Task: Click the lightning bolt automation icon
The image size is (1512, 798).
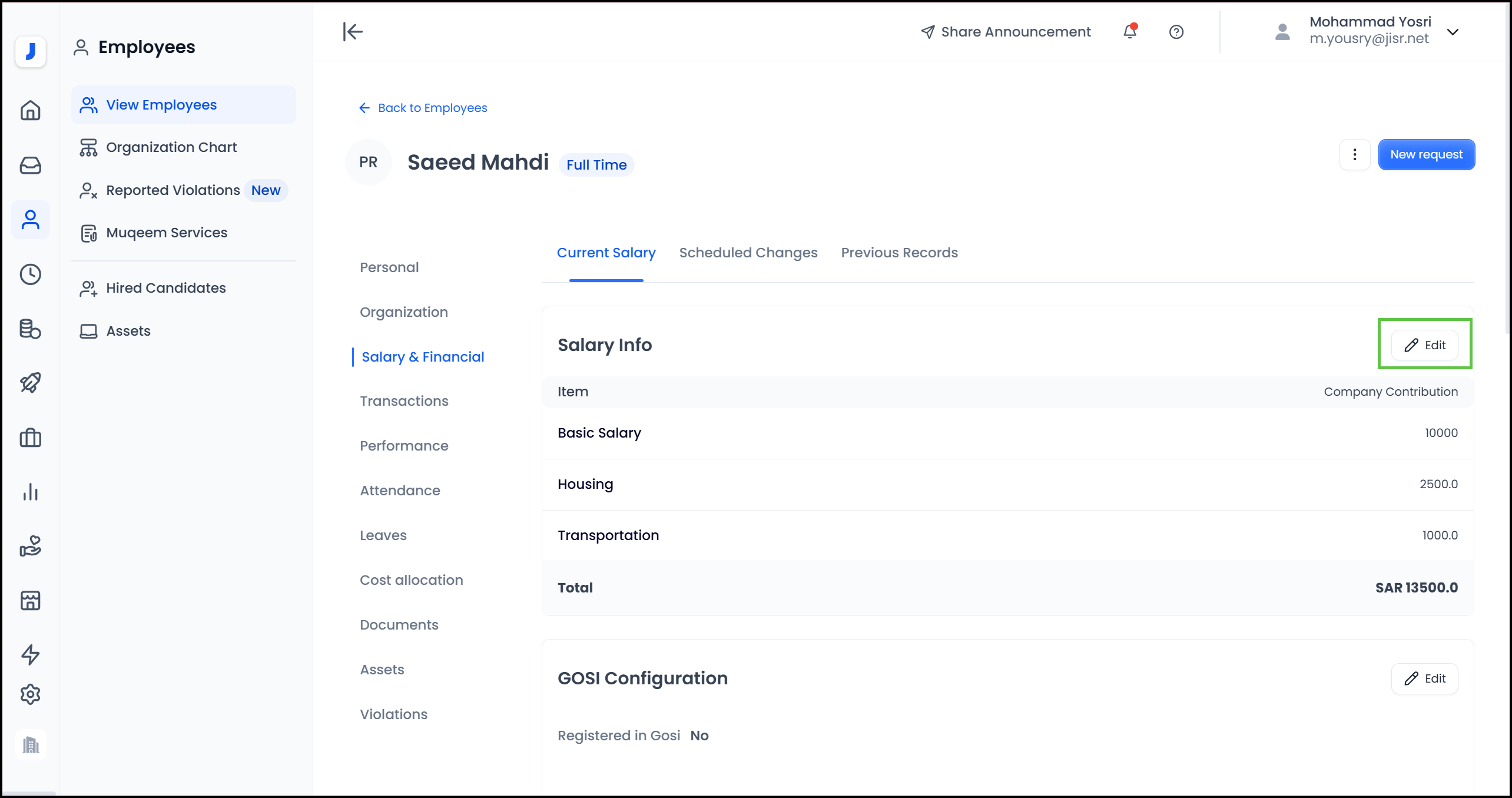Action: (31, 654)
